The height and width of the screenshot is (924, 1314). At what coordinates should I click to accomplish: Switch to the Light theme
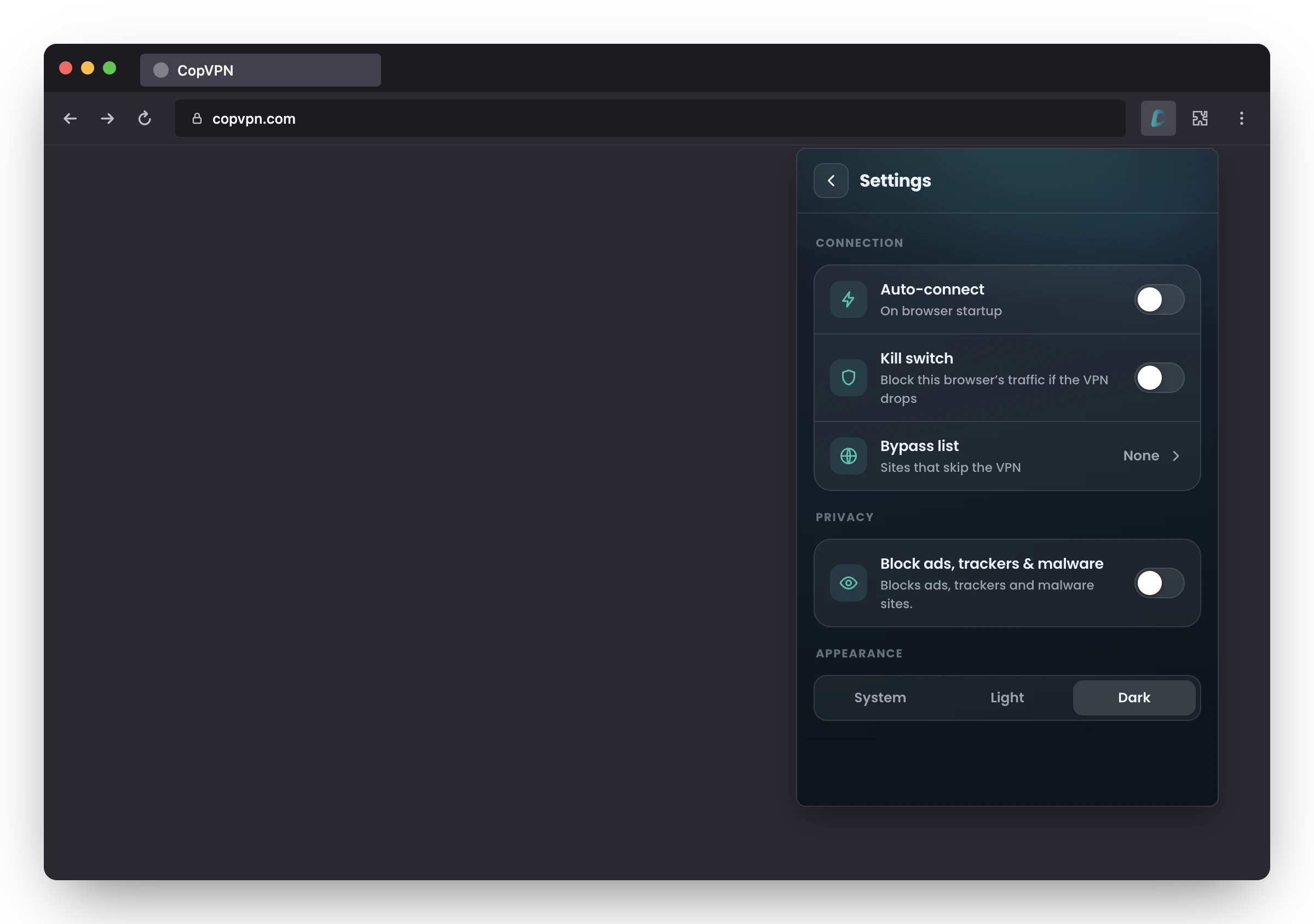coord(1007,697)
